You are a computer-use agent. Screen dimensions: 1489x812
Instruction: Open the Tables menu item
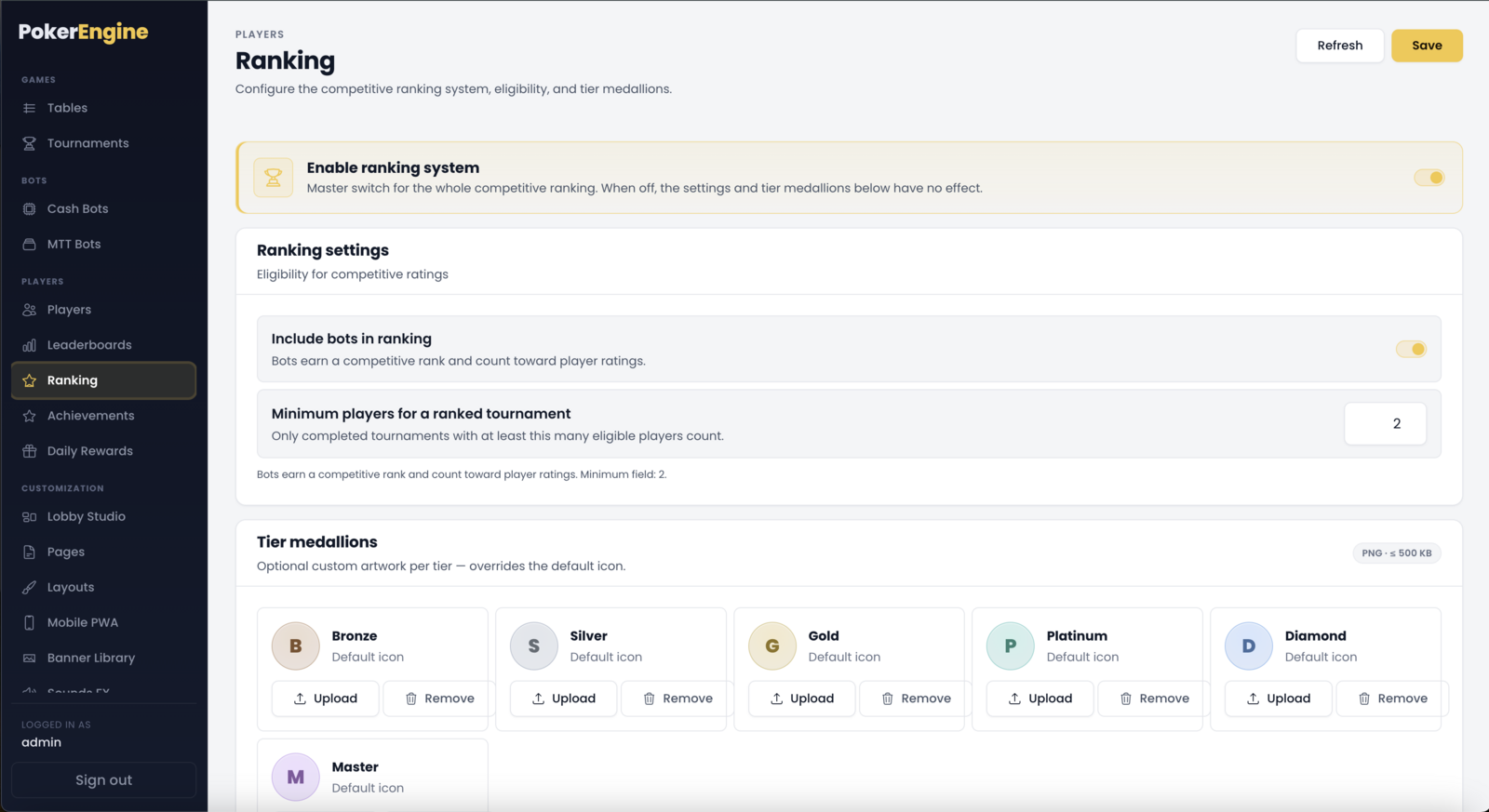(103, 108)
